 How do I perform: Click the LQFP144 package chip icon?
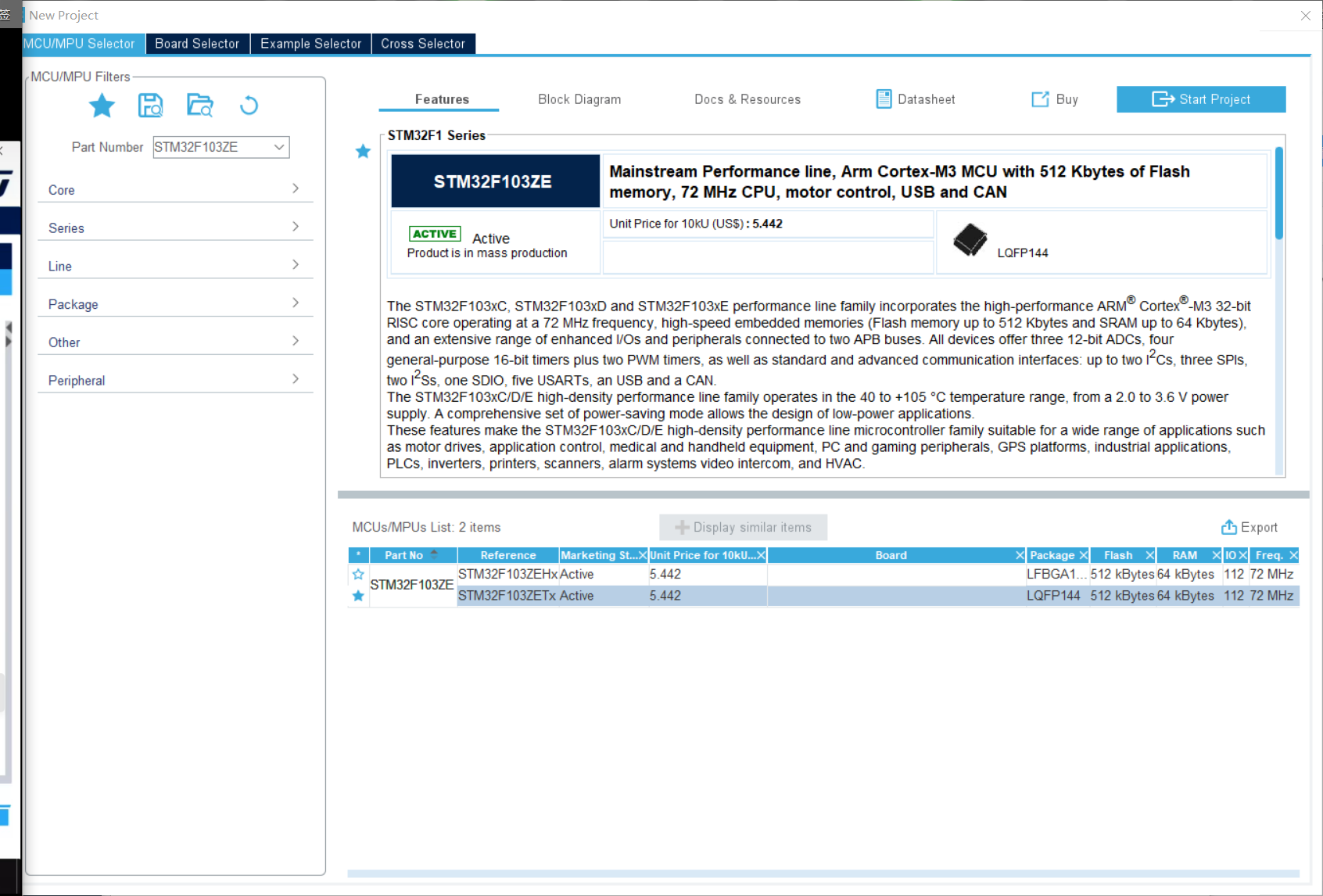(x=970, y=240)
